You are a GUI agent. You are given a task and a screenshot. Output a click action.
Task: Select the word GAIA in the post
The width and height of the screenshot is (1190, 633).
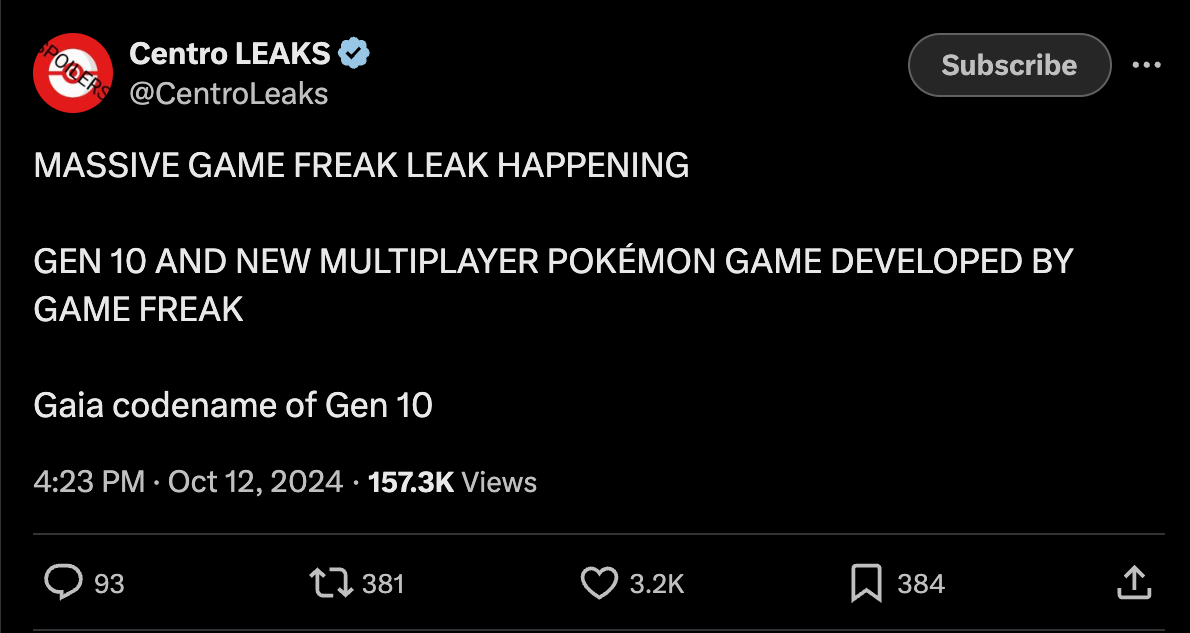[x=69, y=405]
